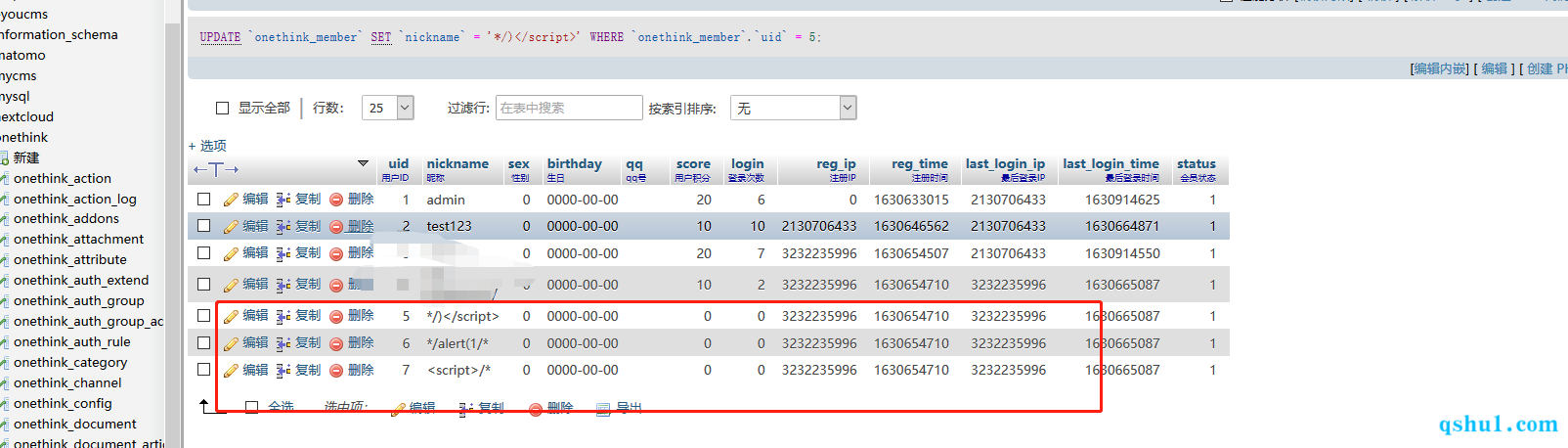Open the onethink_channel table
Image resolution: width=1568 pixels, height=448 pixels.
click(x=67, y=383)
